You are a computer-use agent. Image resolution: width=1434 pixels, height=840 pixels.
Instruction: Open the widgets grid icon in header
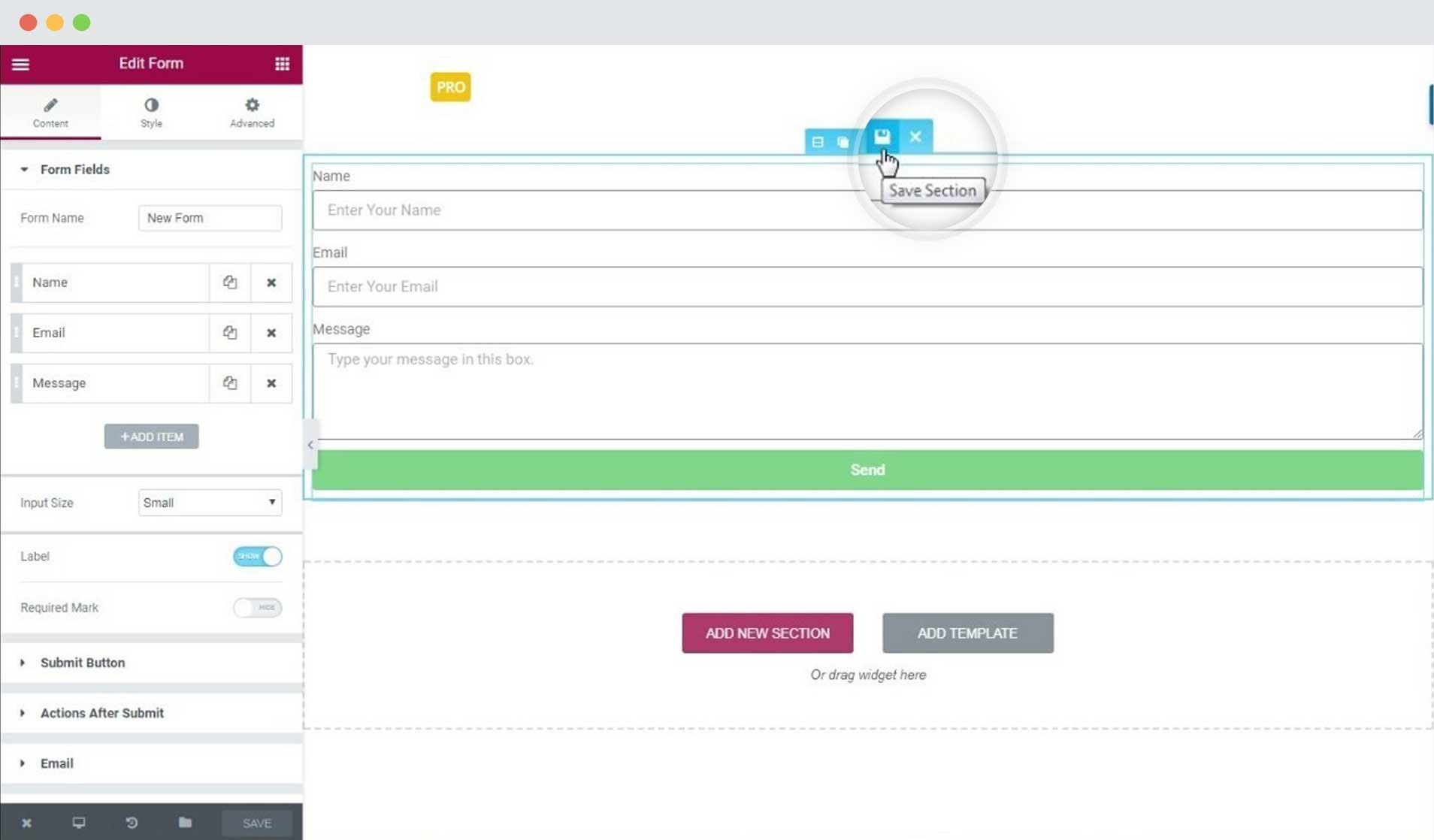click(282, 64)
